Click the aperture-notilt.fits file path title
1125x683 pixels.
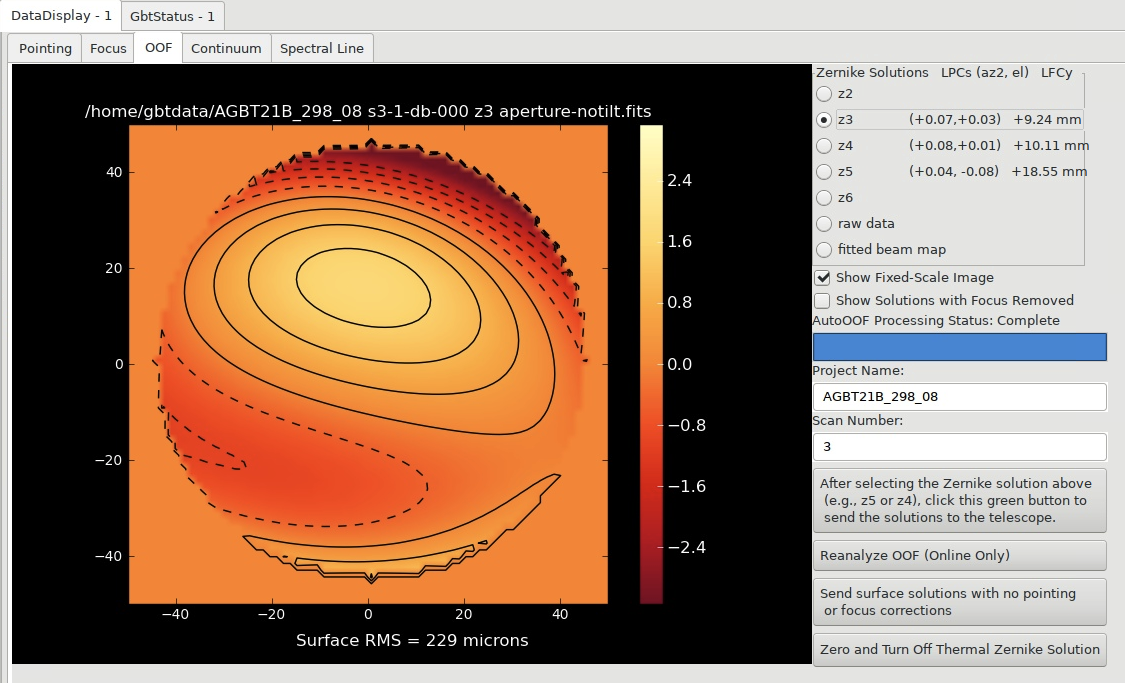pyautogui.click(x=368, y=112)
